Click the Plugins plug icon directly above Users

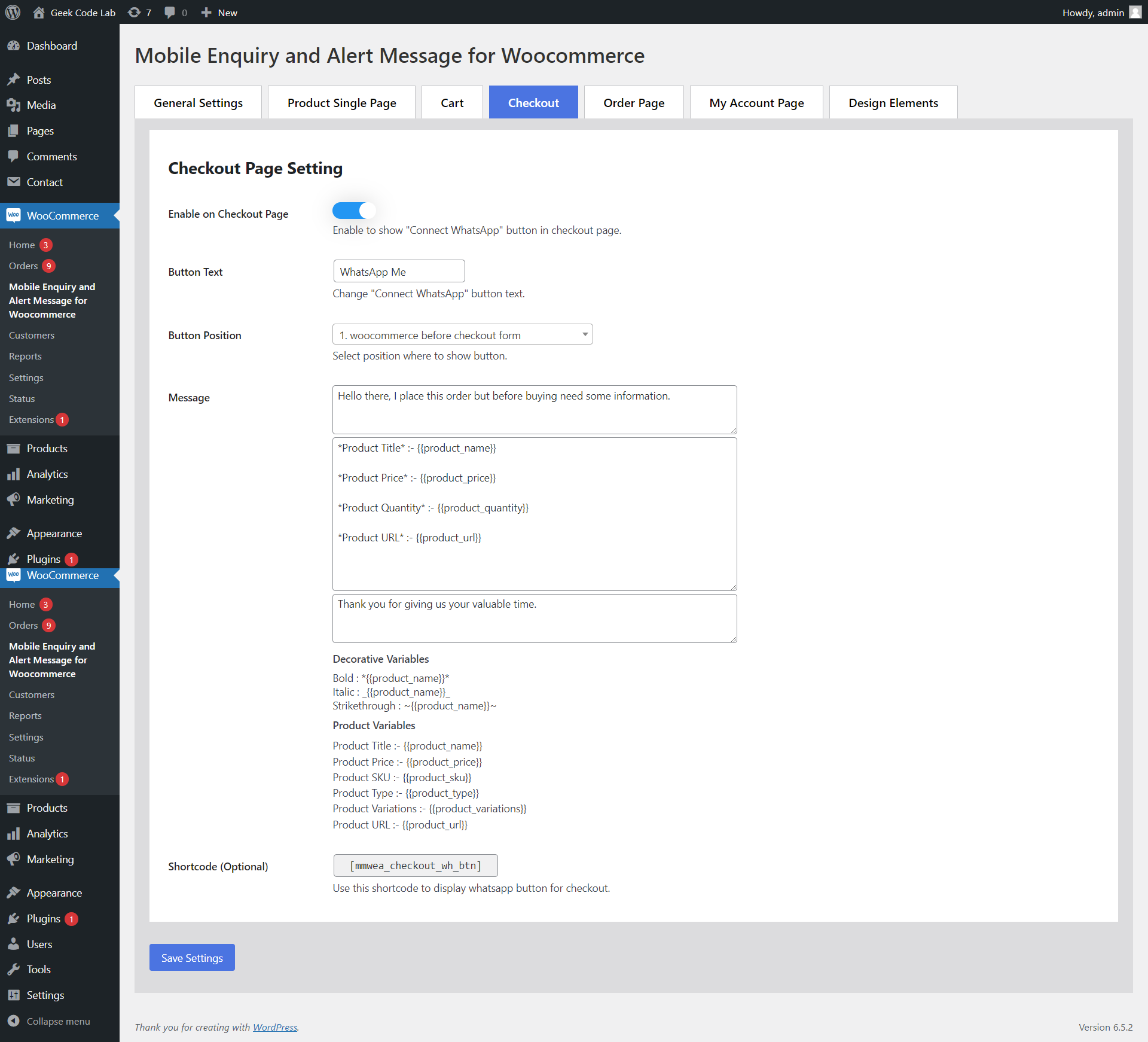point(14,918)
